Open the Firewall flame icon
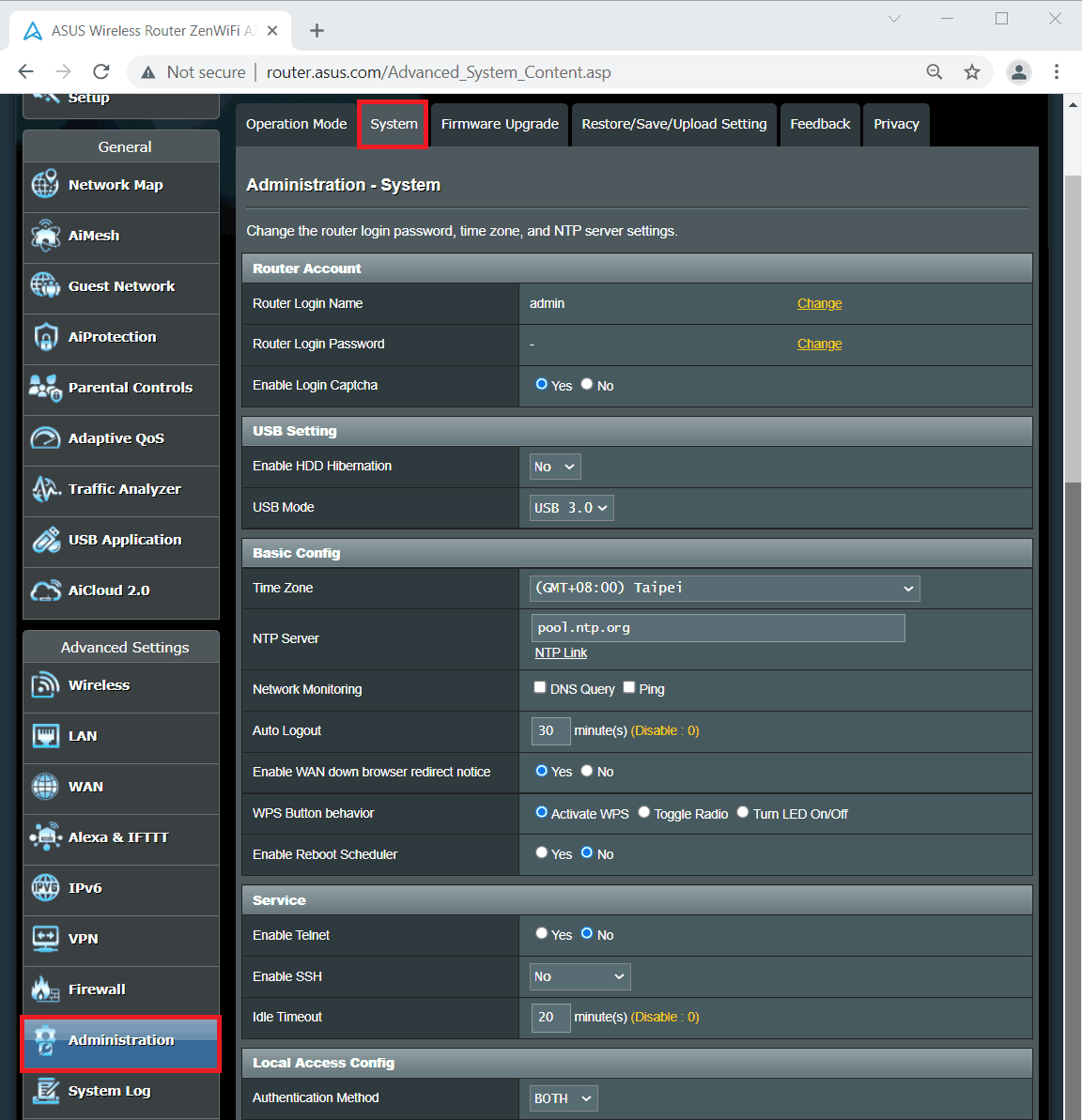This screenshot has width=1082, height=1120. click(45, 990)
